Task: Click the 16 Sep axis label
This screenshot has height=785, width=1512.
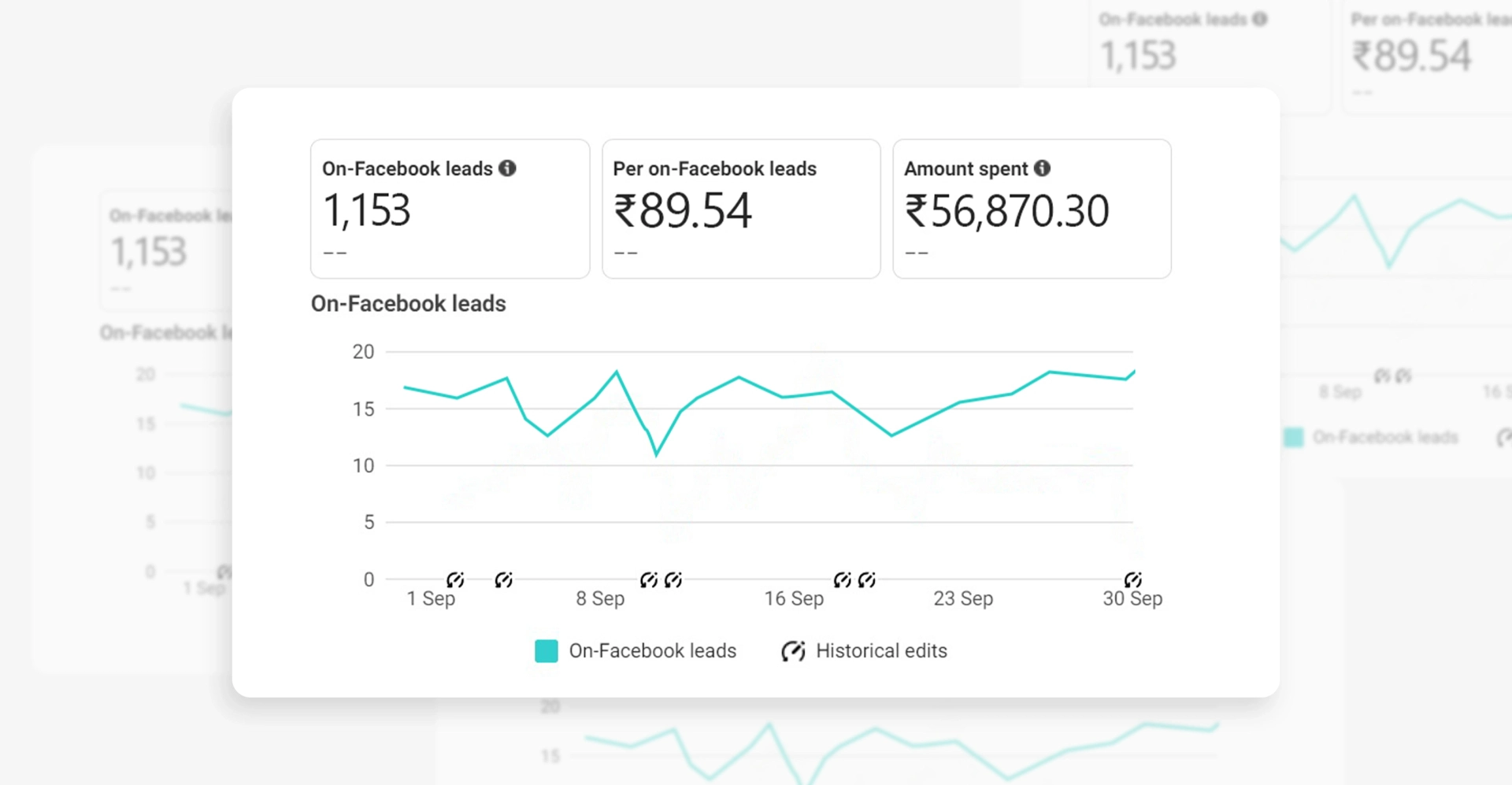Action: coord(794,599)
